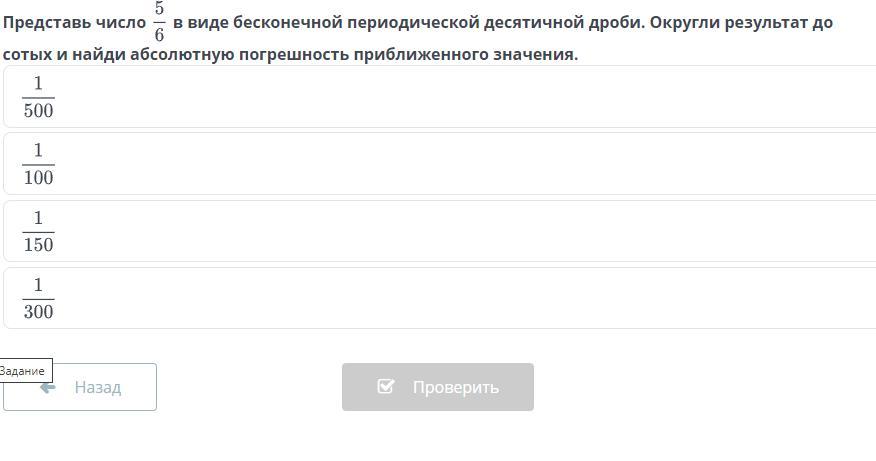Click the numerator 1 above 300
Viewport: 876px width, 461px height.
click(x=38, y=285)
